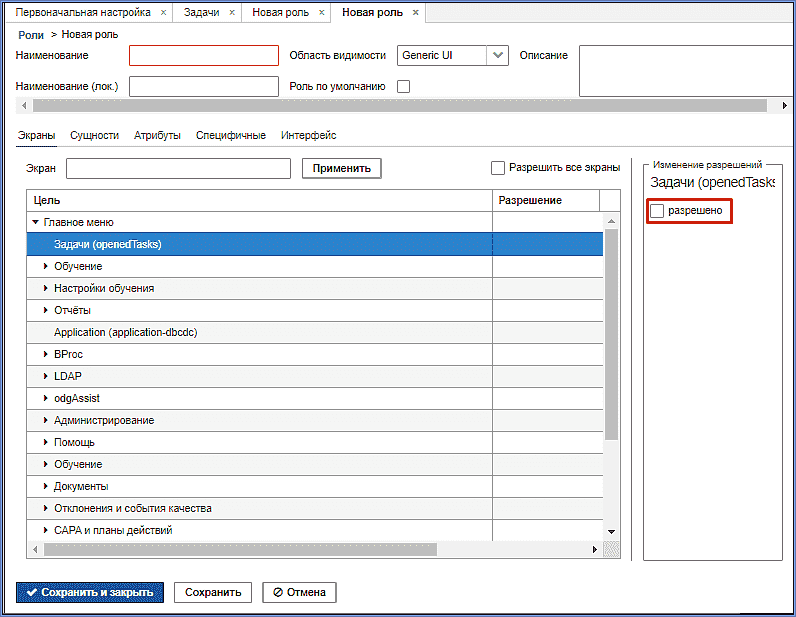Click table scroll down arrow

click(611, 532)
